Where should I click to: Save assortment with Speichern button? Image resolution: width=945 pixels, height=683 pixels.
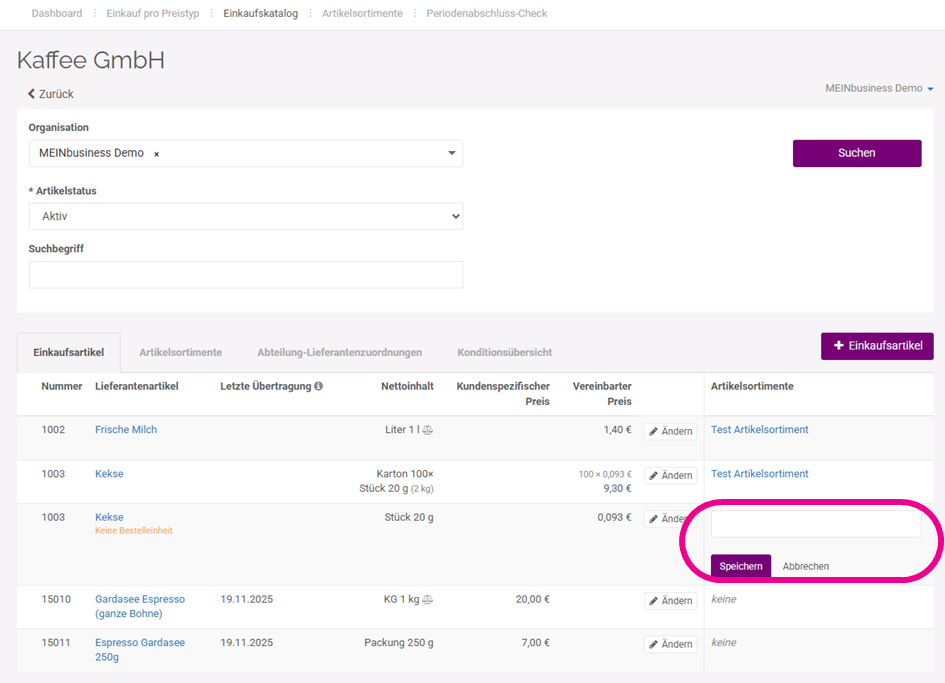point(740,566)
